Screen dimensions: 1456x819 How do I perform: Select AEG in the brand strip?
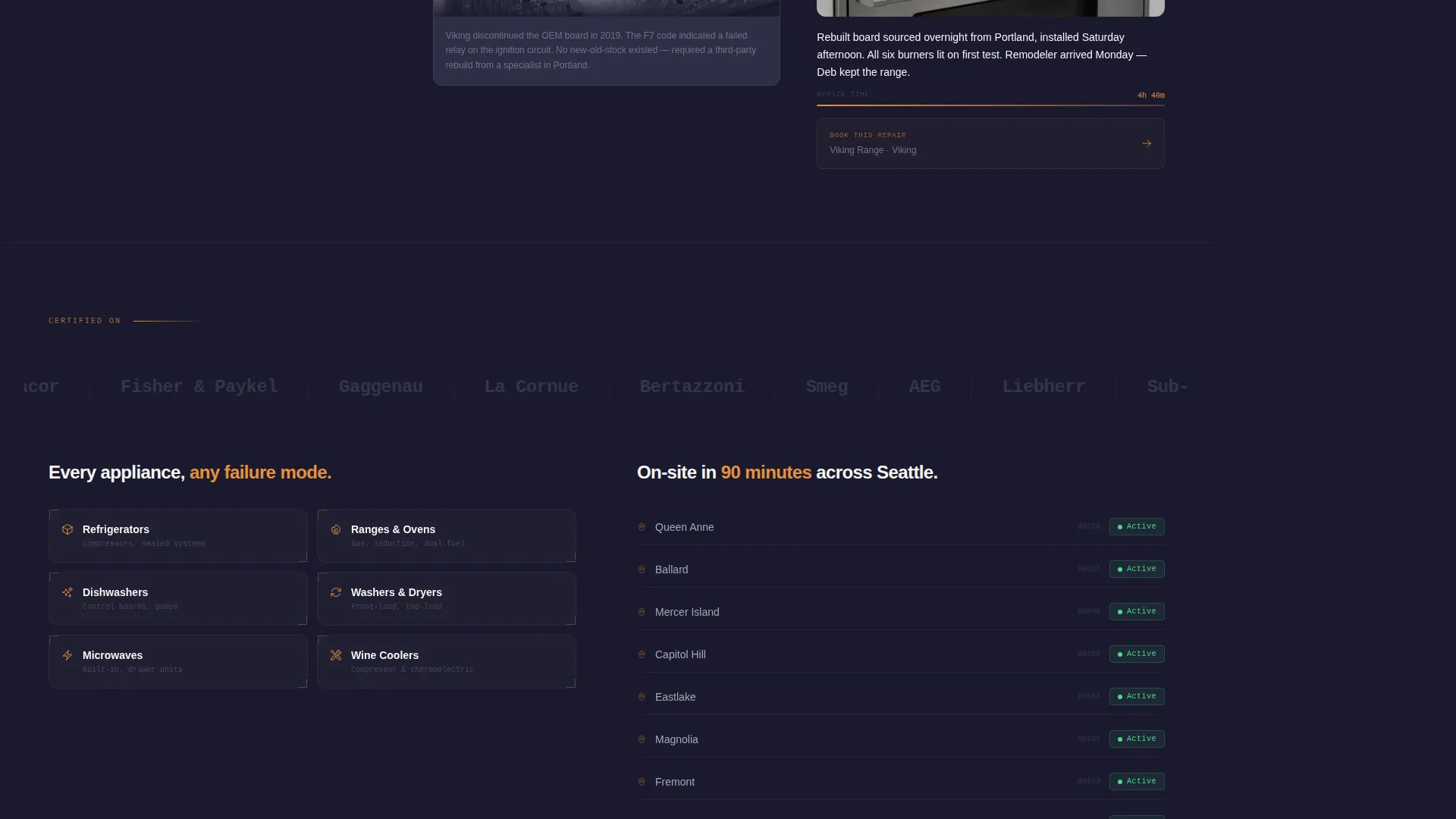[x=924, y=387]
